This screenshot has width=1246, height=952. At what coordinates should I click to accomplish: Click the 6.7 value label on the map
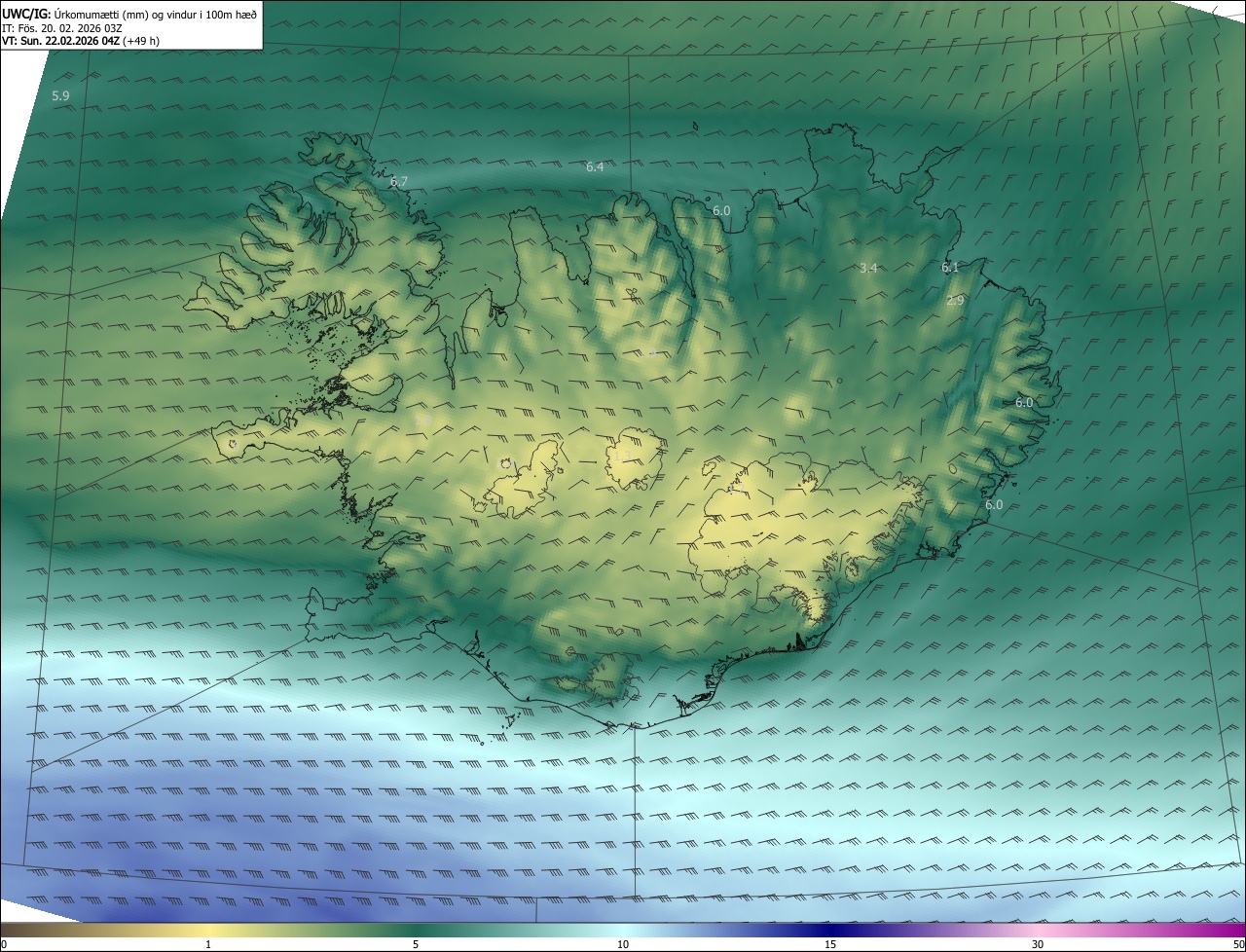coord(399,181)
